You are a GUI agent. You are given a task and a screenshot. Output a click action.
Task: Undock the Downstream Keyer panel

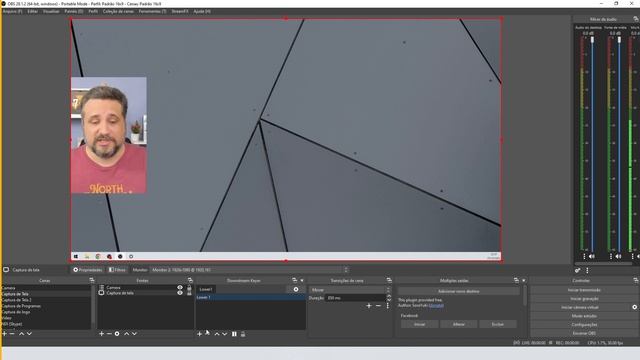294,280
